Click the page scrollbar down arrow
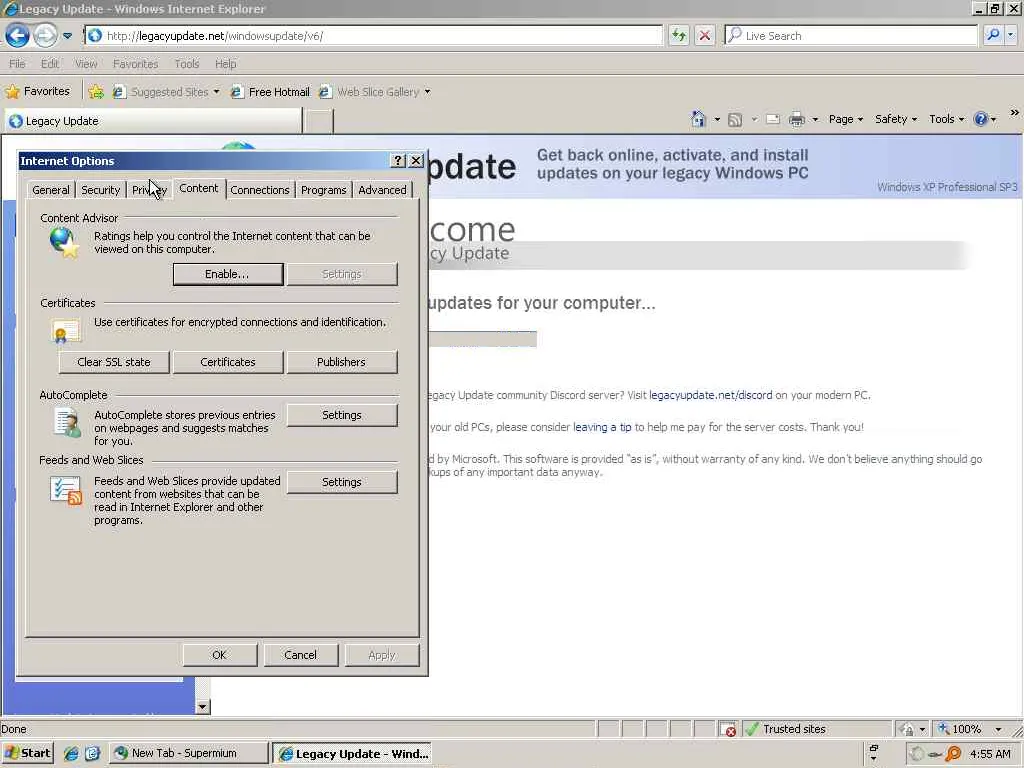This screenshot has height=768, width=1024. pos(202,706)
